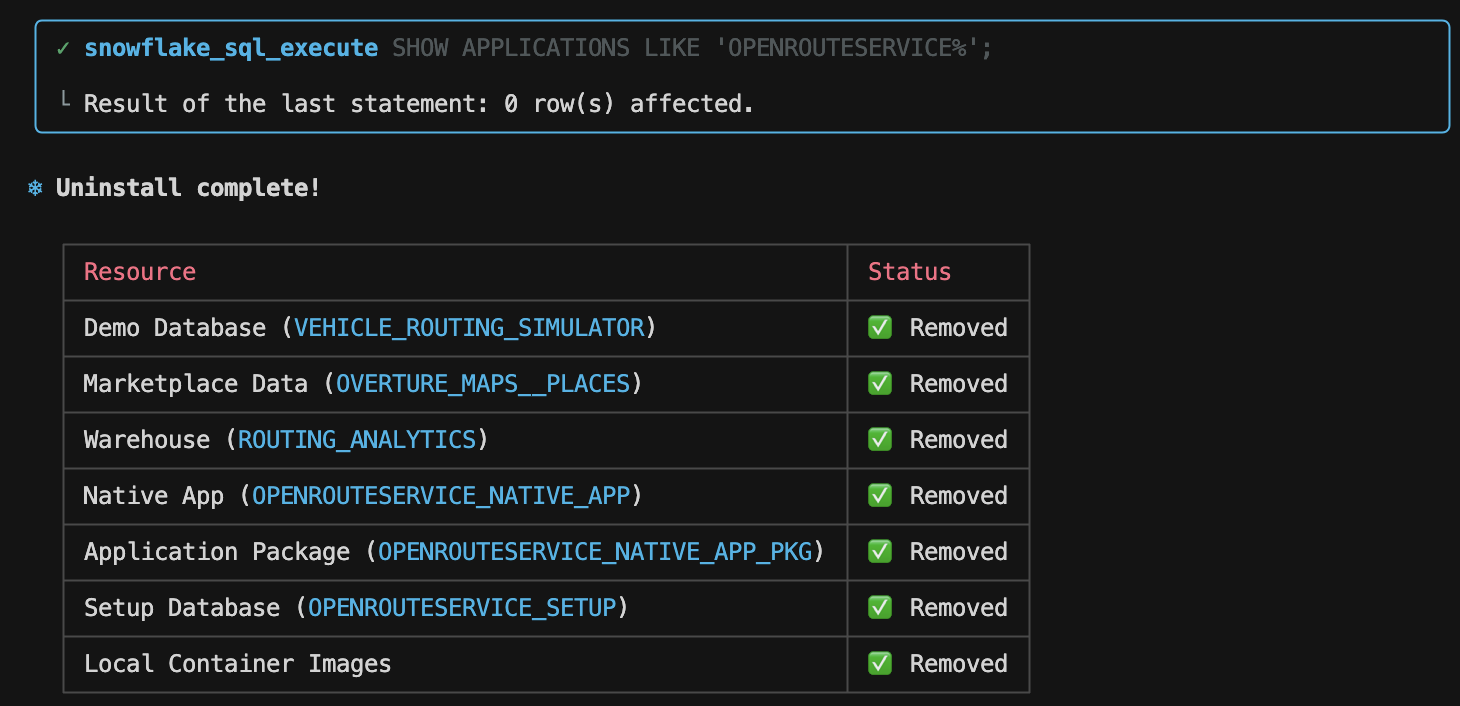
Task: Click OPENROUTESERVICE_SETUP database link
Action: click(x=462, y=608)
